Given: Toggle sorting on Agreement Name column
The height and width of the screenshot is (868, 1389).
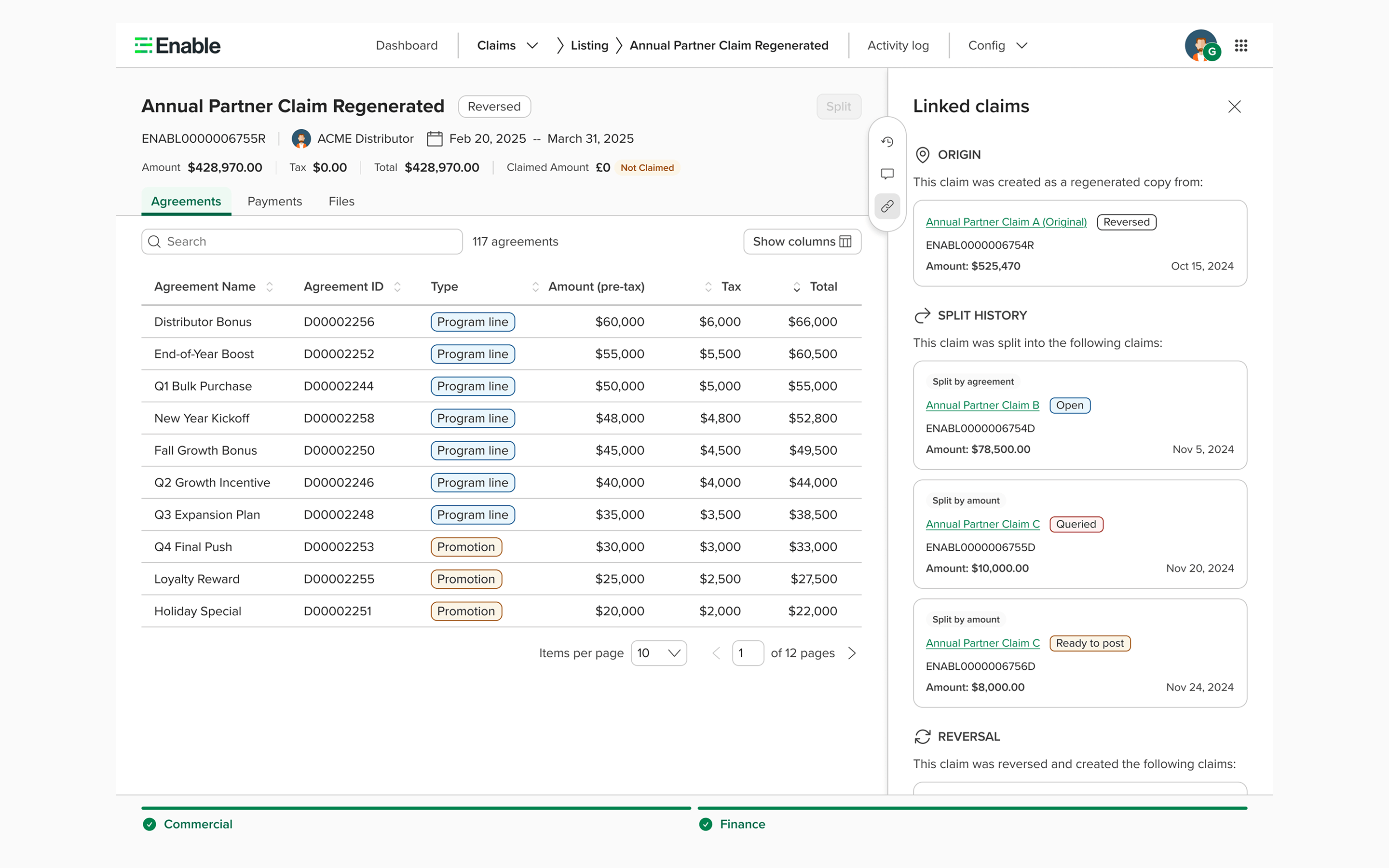Looking at the screenshot, I should click(269, 286).
